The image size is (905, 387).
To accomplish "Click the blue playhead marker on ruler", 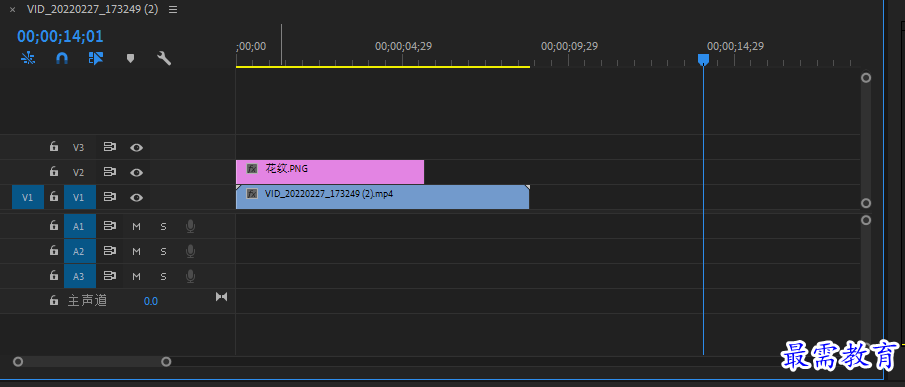I will [x=703, y=59].
